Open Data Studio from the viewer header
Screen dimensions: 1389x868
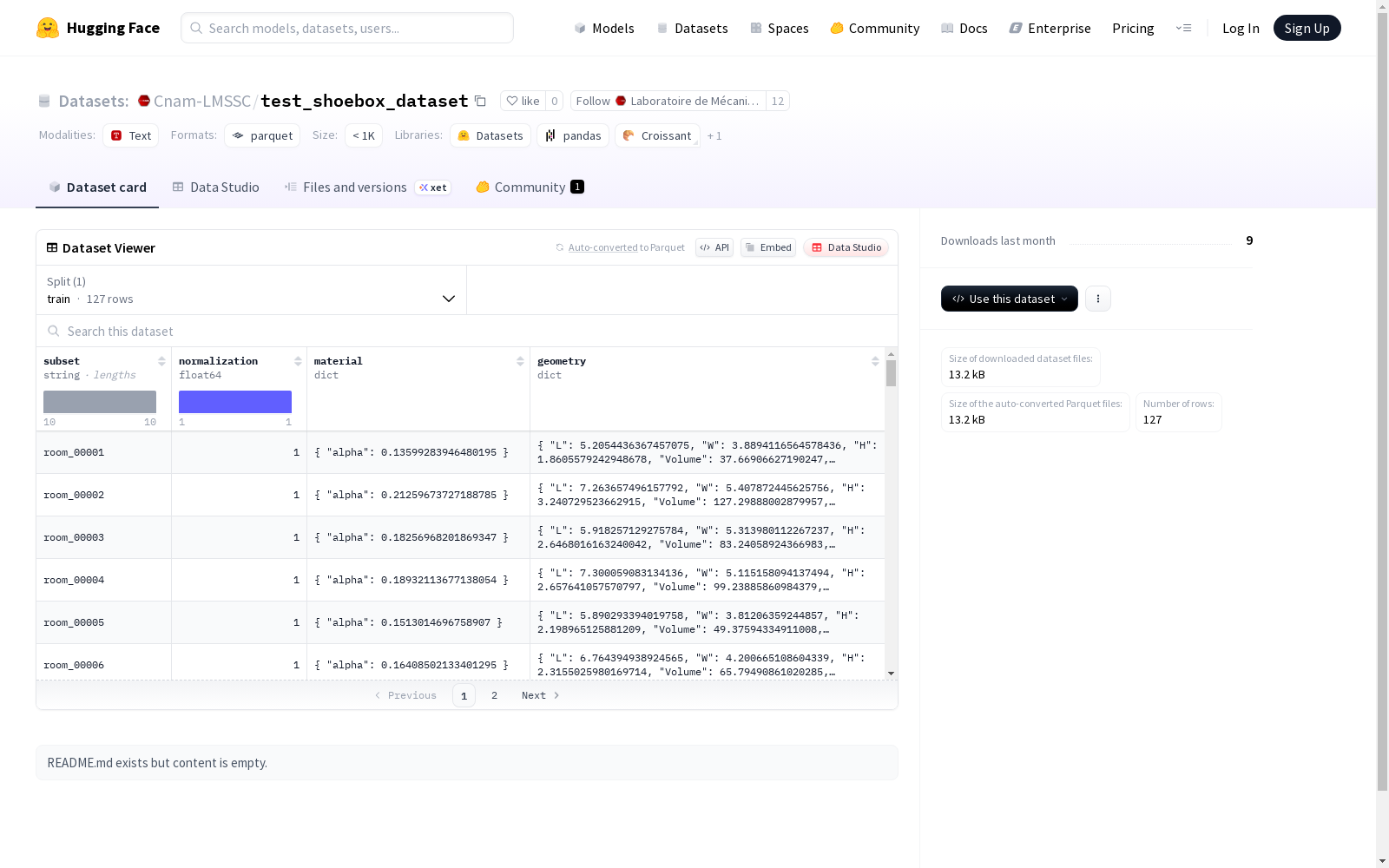[x=846, y=247]
